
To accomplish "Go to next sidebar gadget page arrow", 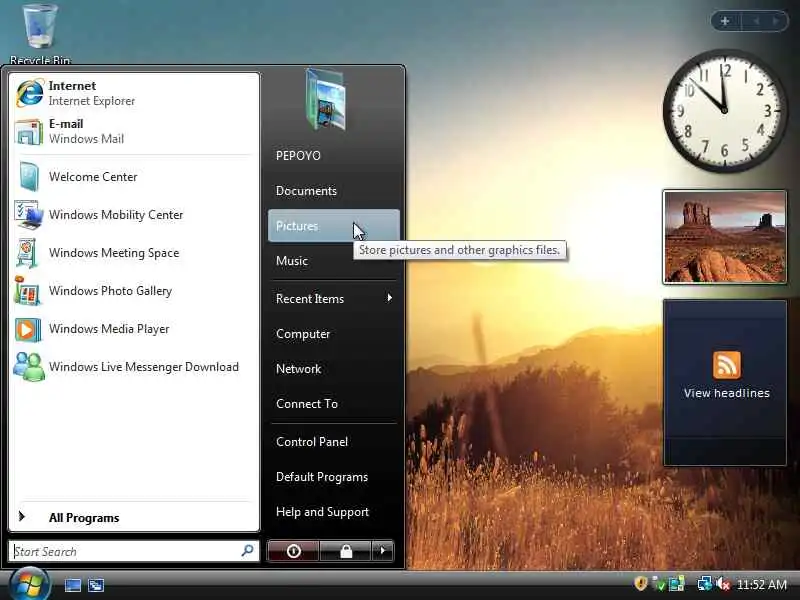I will pyautogui.click(x=776, y=21).
